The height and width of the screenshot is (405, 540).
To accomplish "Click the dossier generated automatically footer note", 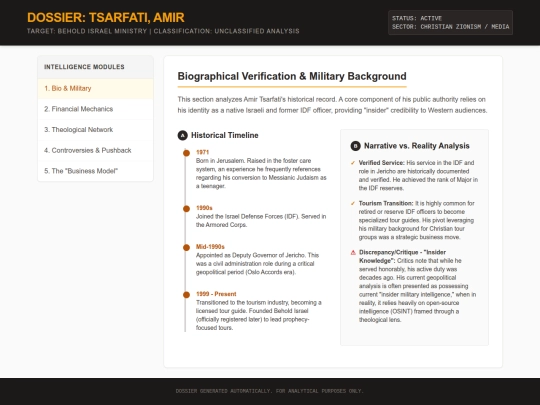I will [270, 391].
